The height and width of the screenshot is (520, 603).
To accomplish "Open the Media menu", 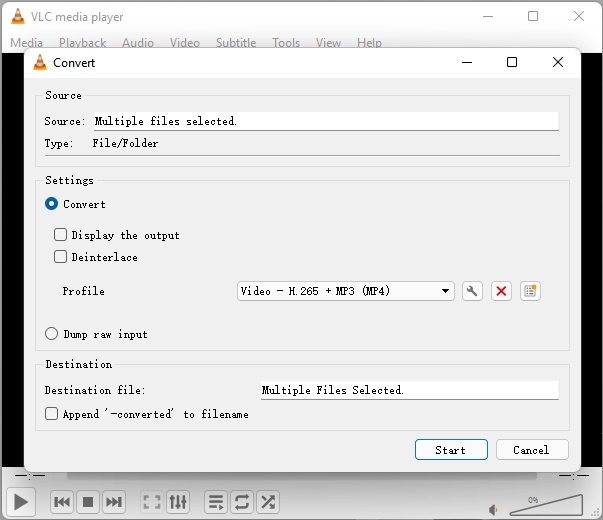I will [27, 43].
